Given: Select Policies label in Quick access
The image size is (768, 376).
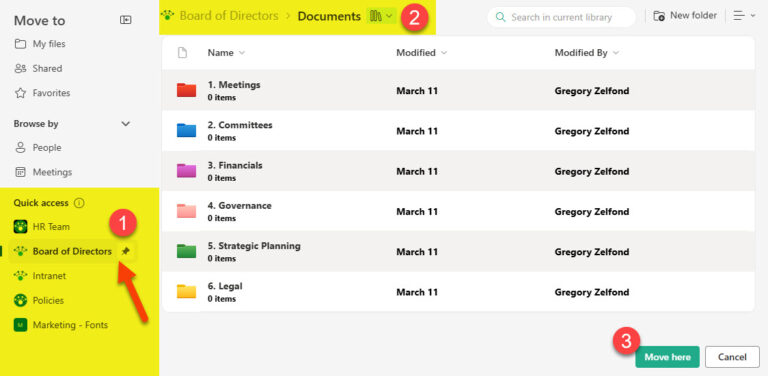Looking at the screenshot, I should [48, 300].
